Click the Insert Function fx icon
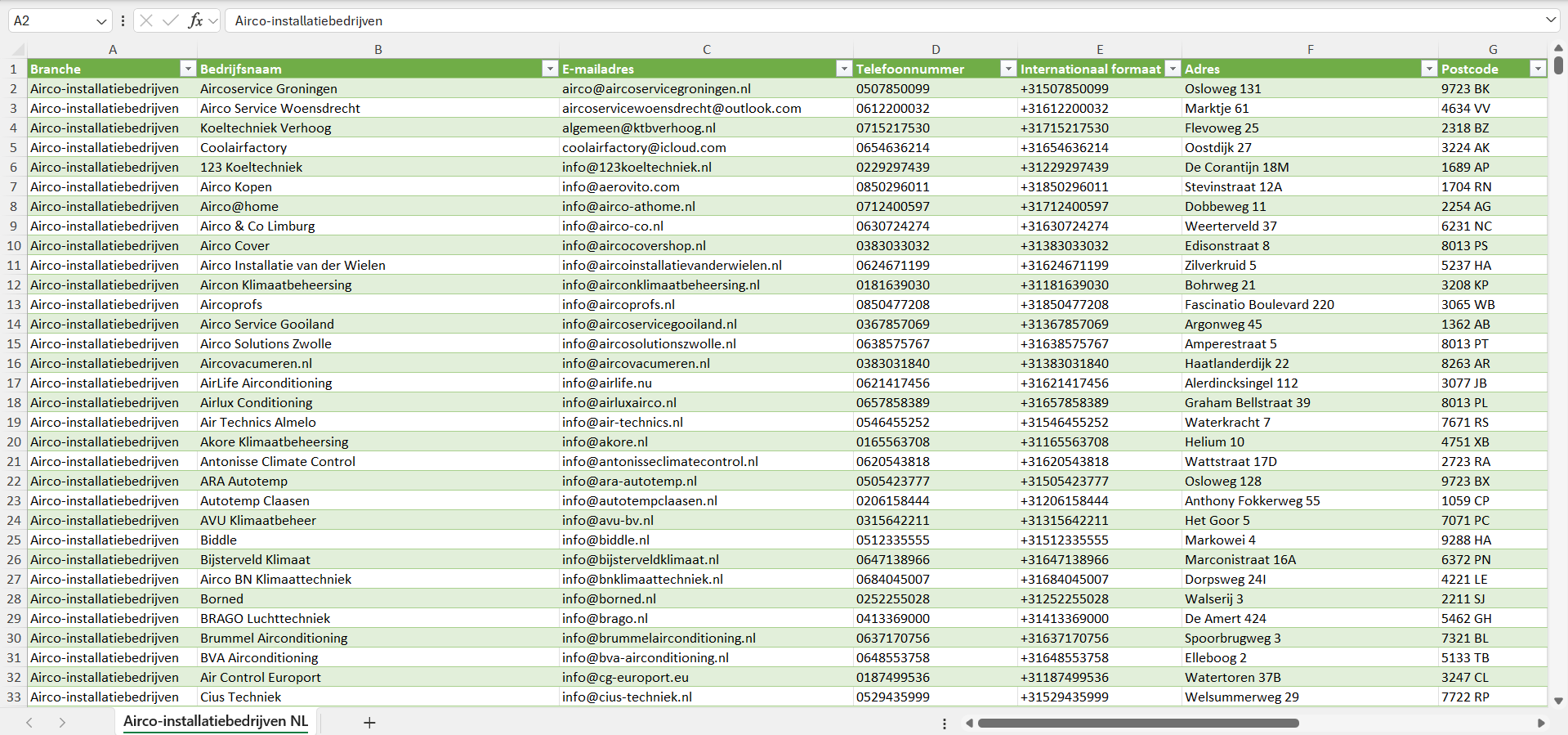1568x735 pixels. pos(195,20)
